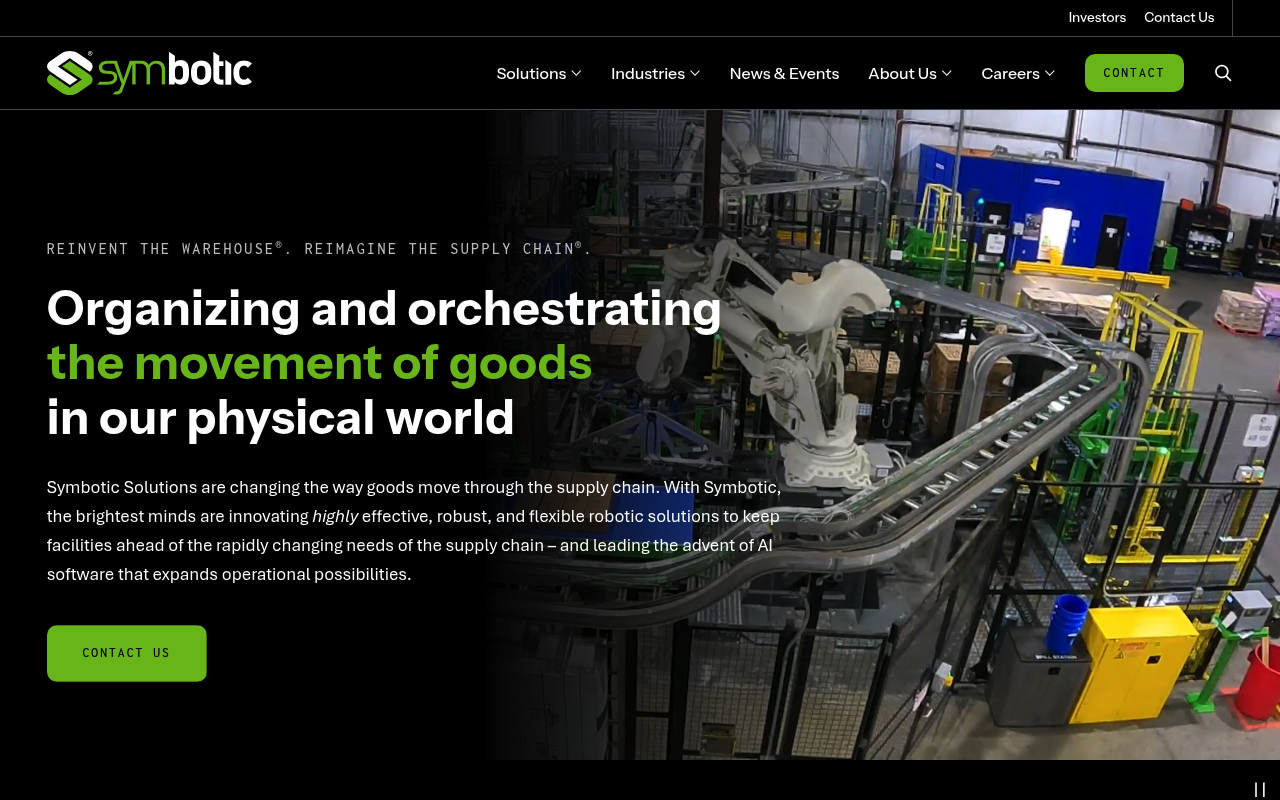
Task: Expand the Industries dropdown menu
Action: pos(656,73)
